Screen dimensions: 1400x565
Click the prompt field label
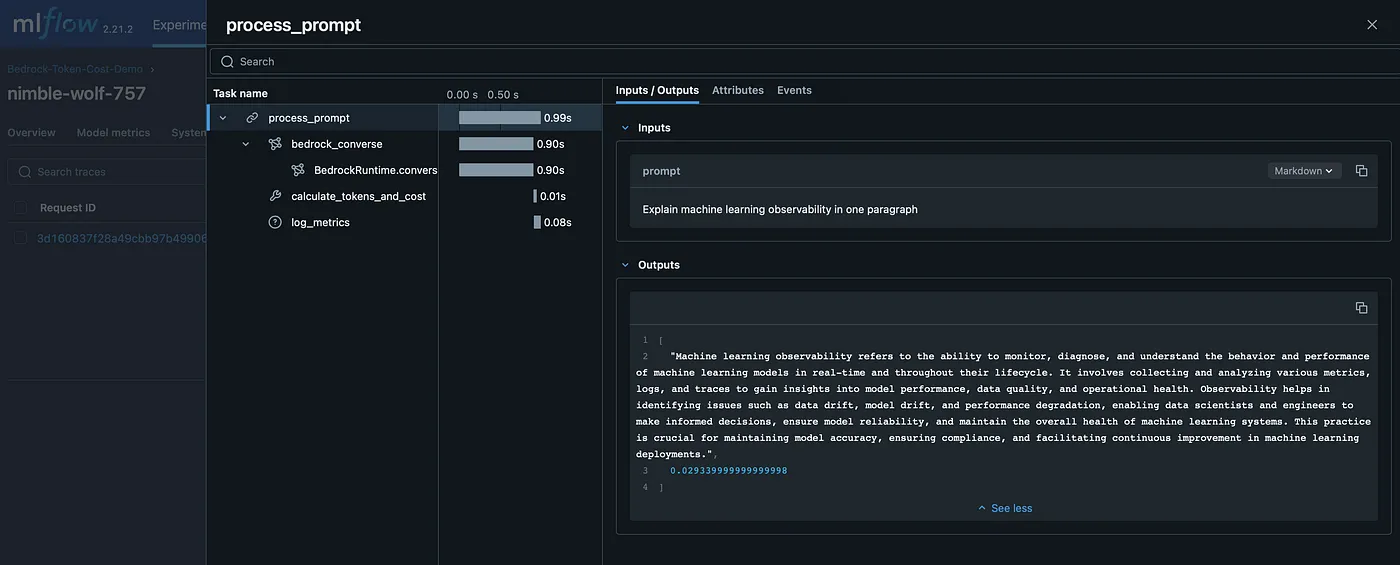tap(661, 171)
